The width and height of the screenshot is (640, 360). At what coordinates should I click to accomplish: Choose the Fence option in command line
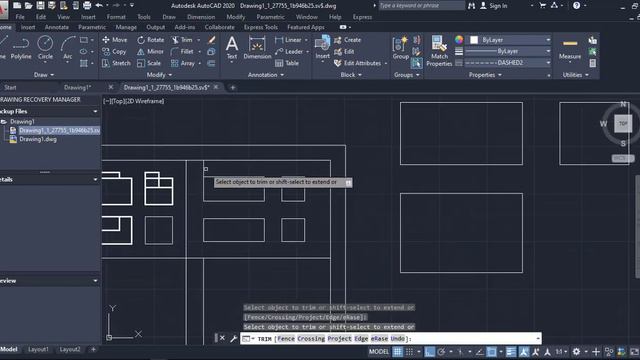click(x=286, y=338)
